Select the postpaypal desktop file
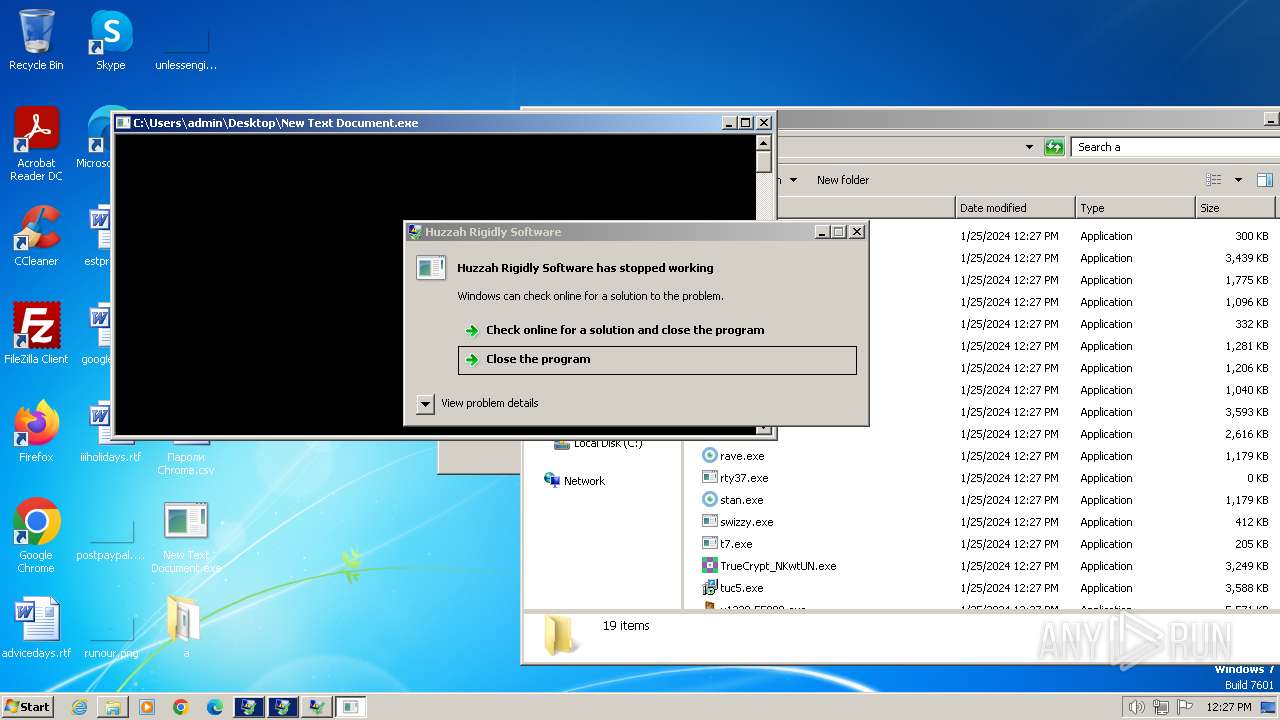Viewport: 1280px width, 720px height. pyautogui.click(x=110, y=536)
